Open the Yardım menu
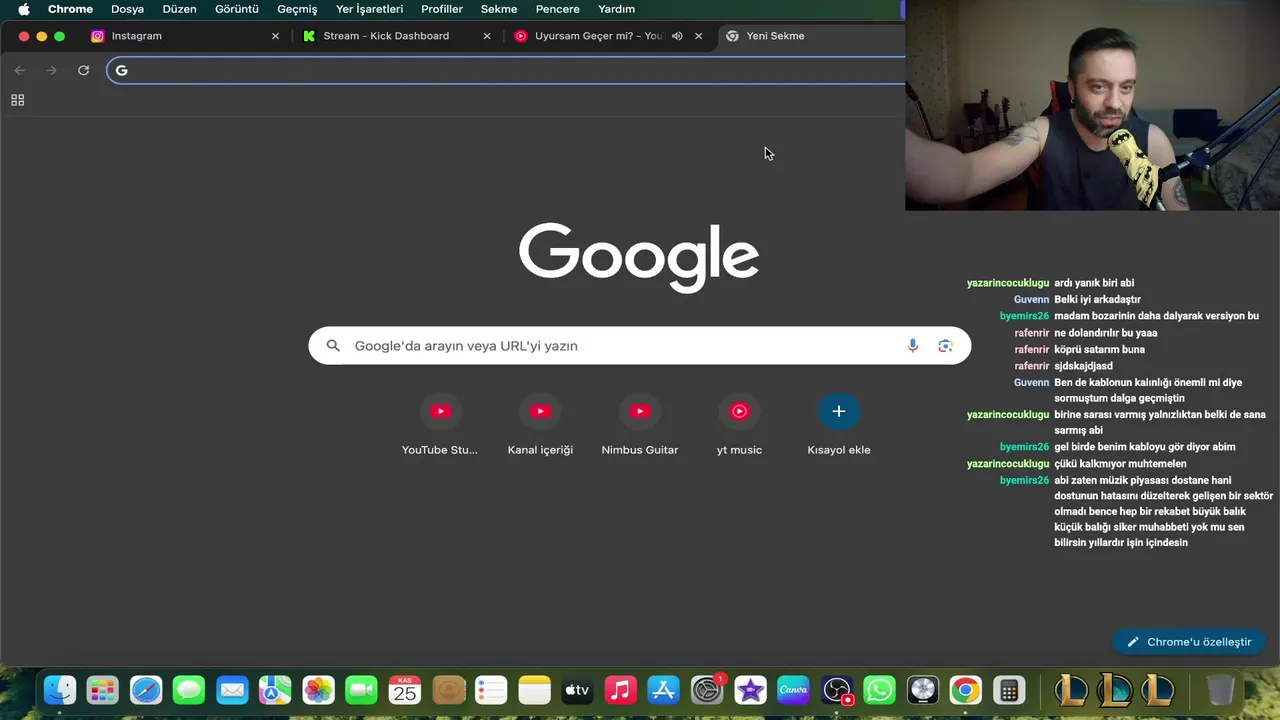This screenshot has height=720, width=1280. pyautogui.click(x=616, y=9)
